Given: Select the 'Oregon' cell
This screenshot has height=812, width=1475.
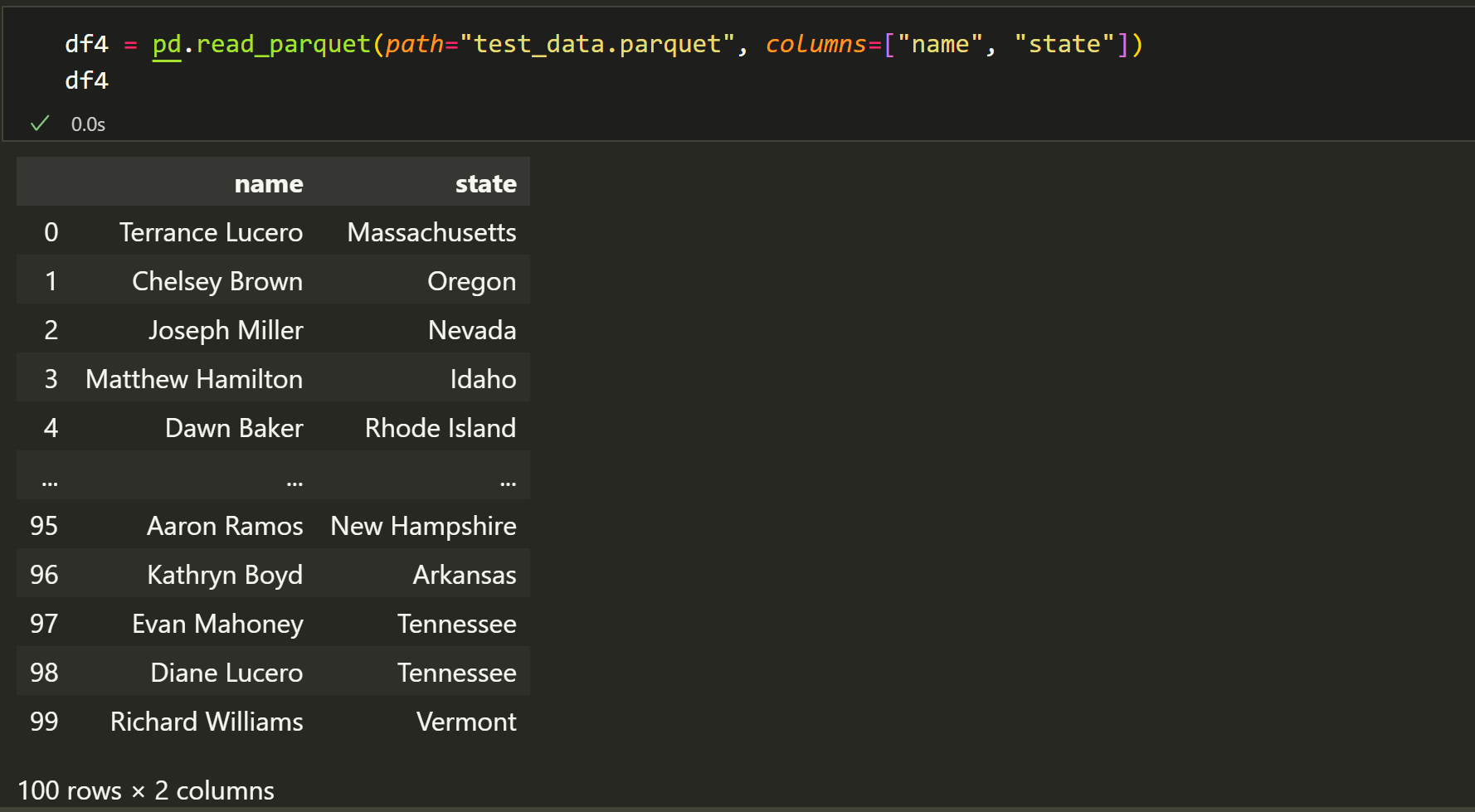Looking at the screenshot, I should click(x=471, y=282).
